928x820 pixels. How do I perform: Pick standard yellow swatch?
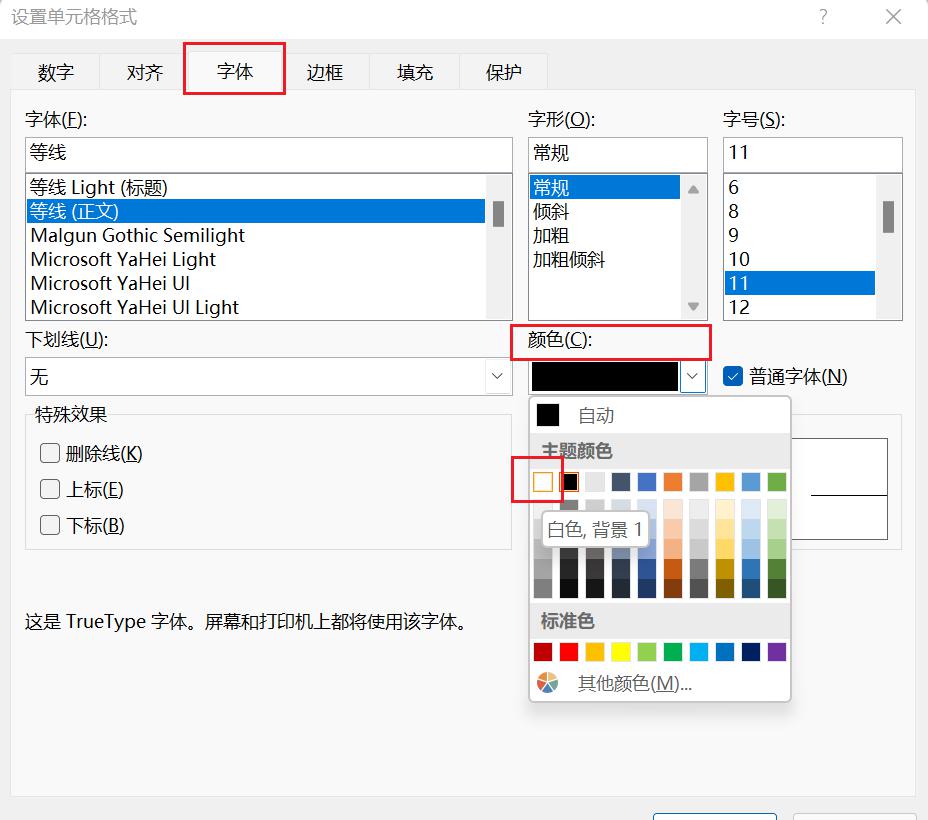[621, 652]
